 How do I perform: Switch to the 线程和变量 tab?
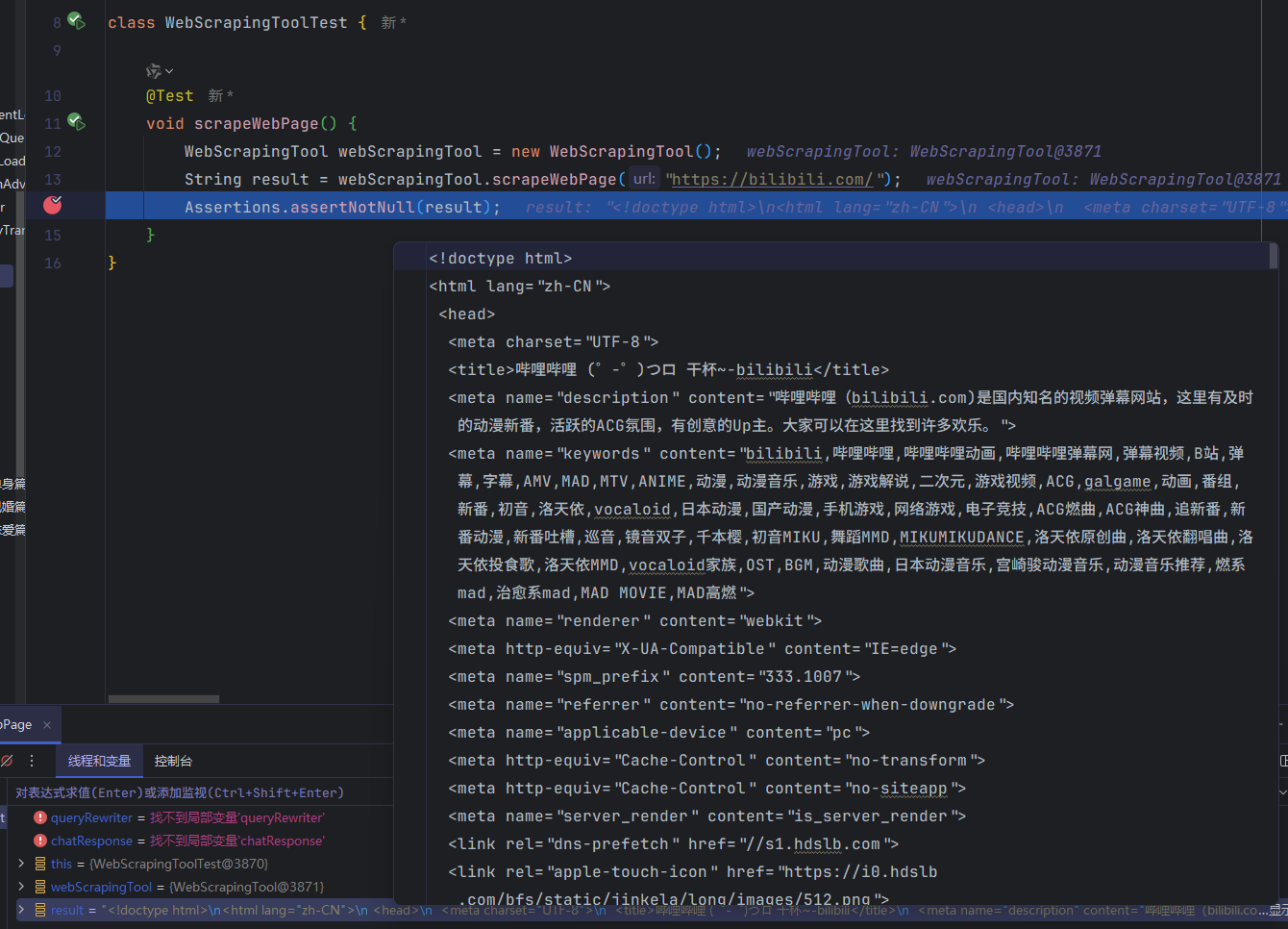click(99, 761)
